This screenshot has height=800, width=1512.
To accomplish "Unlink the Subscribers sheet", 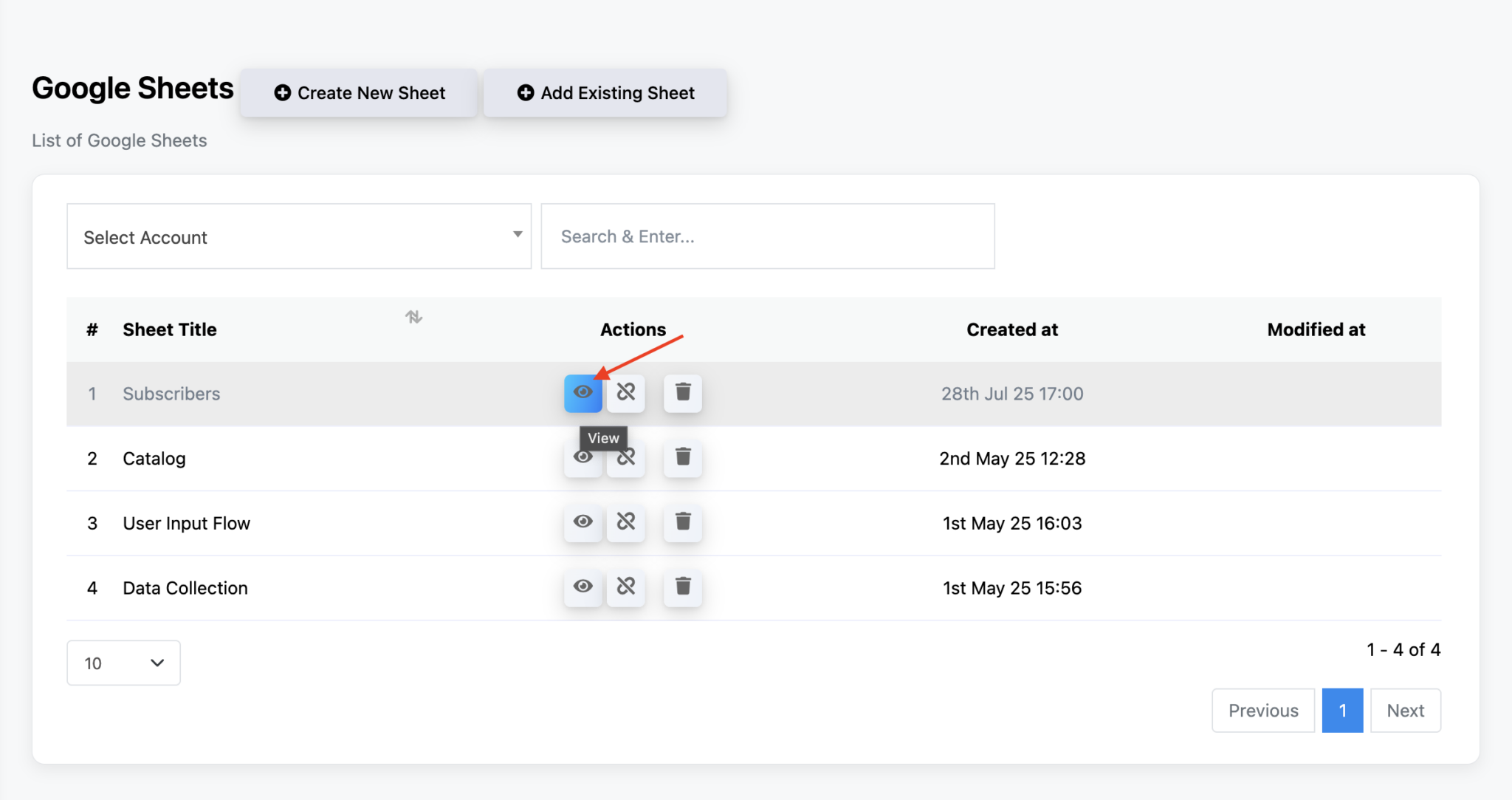I will click(625, 393).
